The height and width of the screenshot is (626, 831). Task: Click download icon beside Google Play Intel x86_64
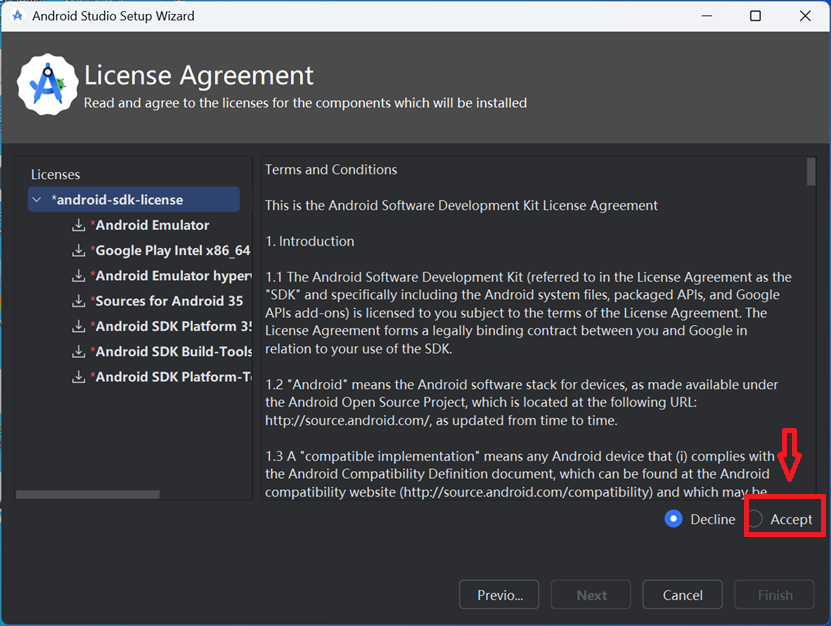[78, 250]
